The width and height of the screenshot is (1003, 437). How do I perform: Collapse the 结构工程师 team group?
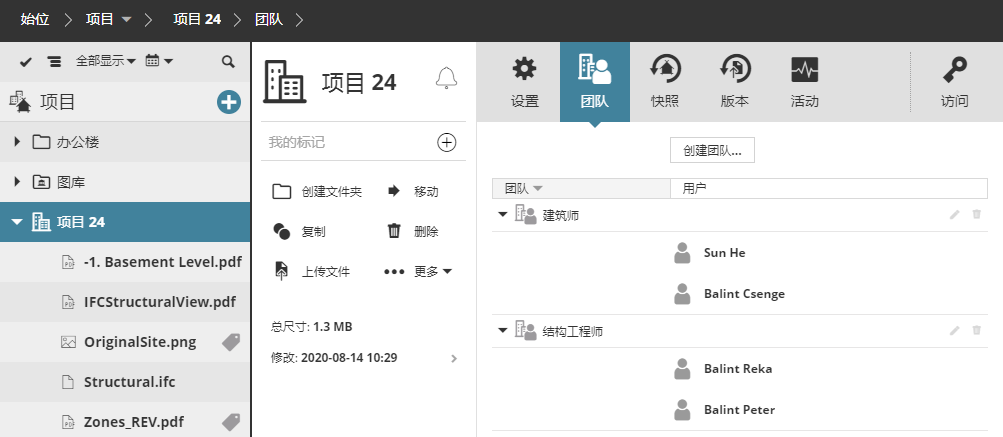coord(503,331)
